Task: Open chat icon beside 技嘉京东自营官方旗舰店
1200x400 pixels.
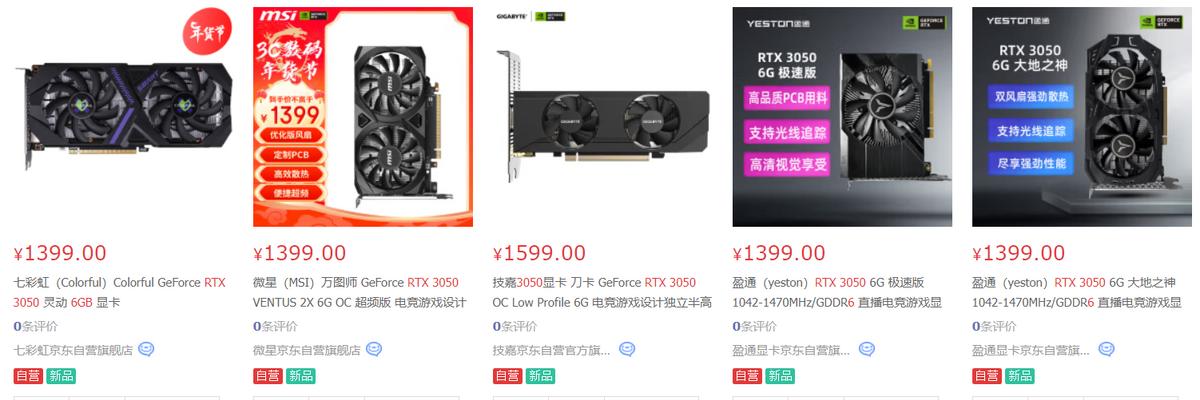Action: 627,350
